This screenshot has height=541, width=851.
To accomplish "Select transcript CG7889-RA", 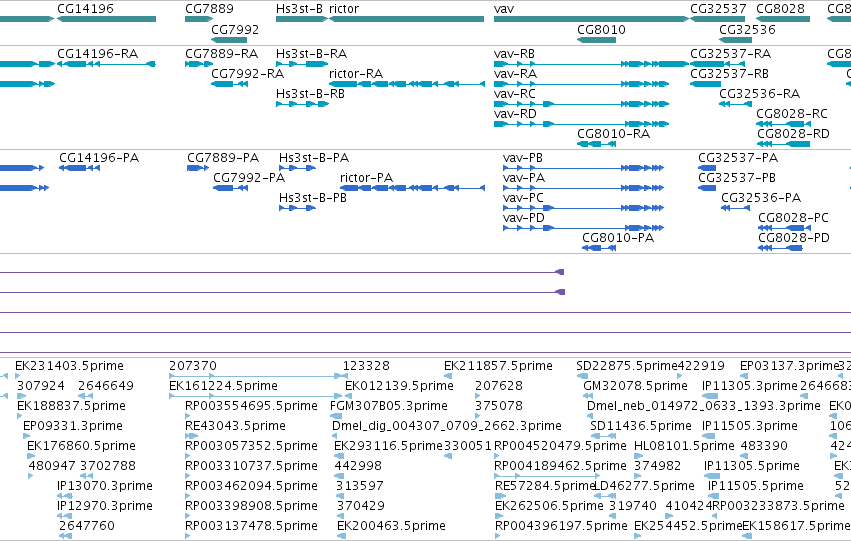I will (221, 54).
